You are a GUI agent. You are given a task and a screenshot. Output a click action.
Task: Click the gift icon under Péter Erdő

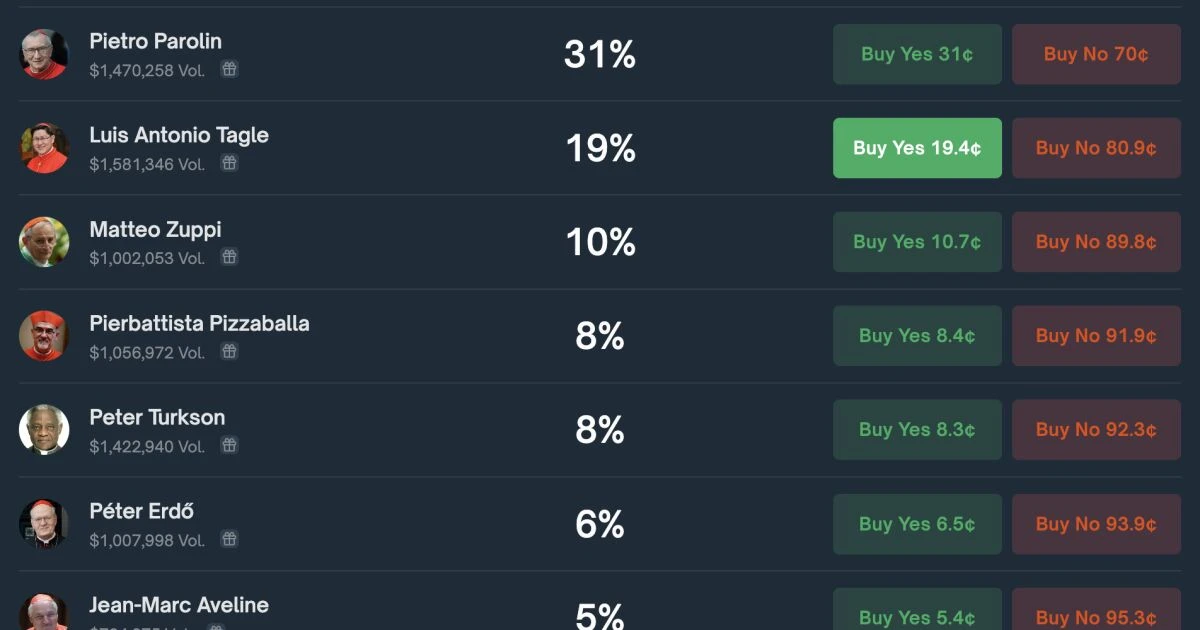[x=229, y=539]
